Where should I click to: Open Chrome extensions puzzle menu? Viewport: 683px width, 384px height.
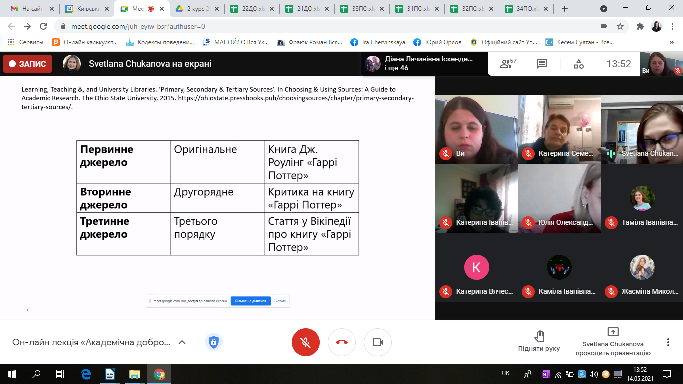(x=640, y=27)
